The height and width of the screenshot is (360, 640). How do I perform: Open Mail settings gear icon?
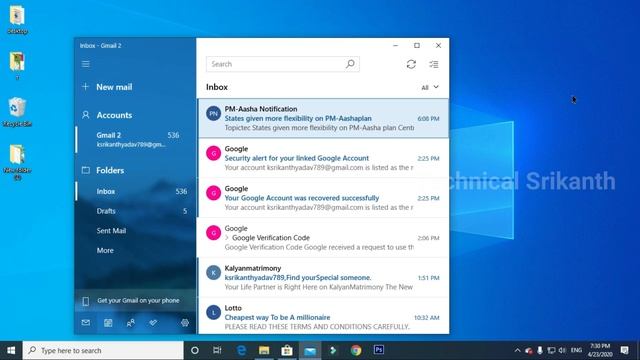pos(185,323)
